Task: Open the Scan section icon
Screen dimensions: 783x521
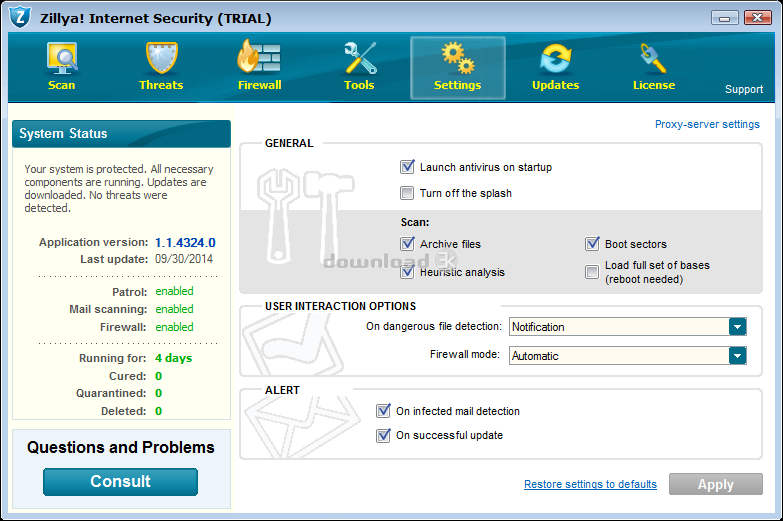Action: click(61, 60)
